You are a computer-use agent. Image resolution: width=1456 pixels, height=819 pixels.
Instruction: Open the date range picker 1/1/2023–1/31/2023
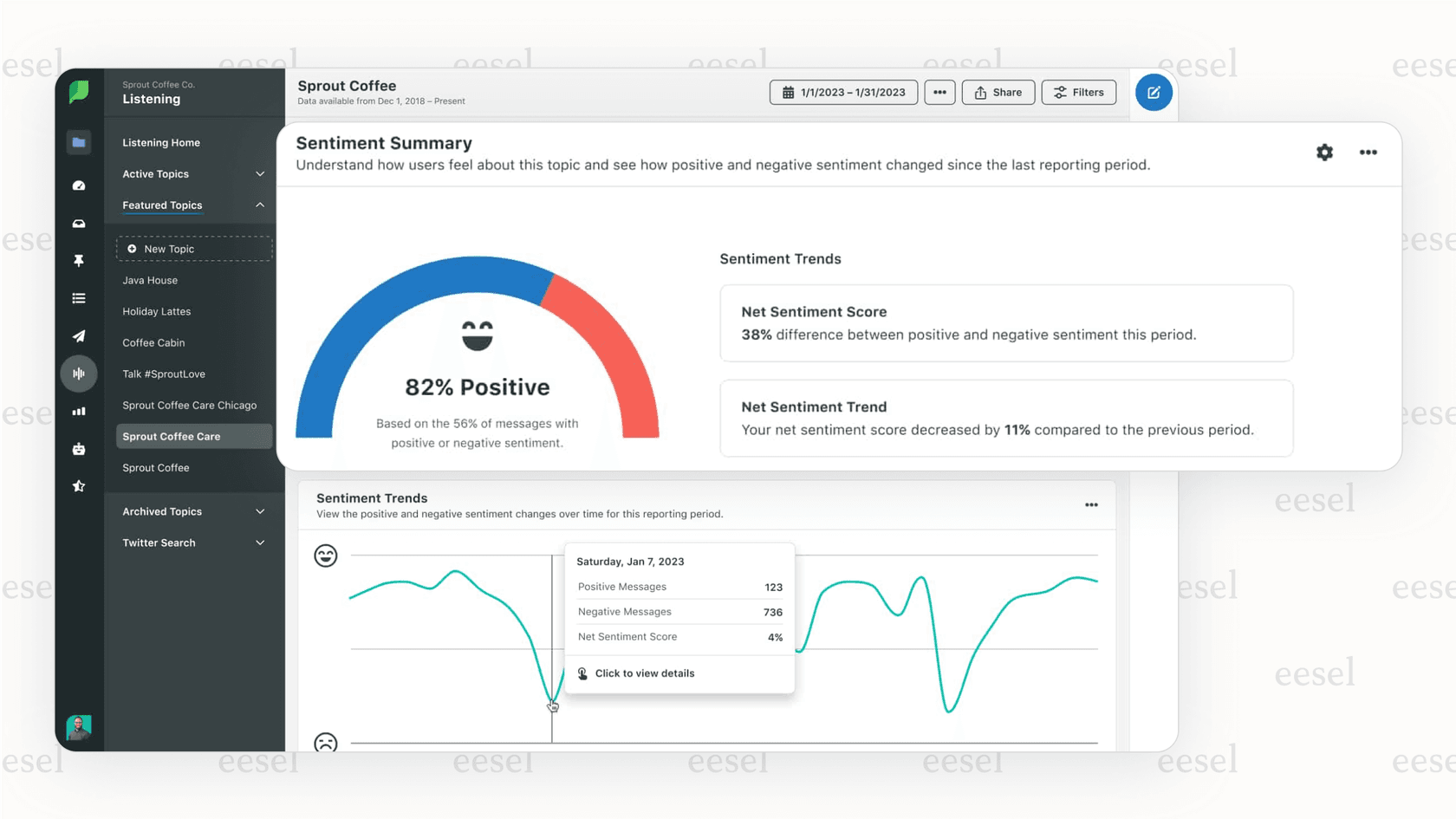click(842, 92)
